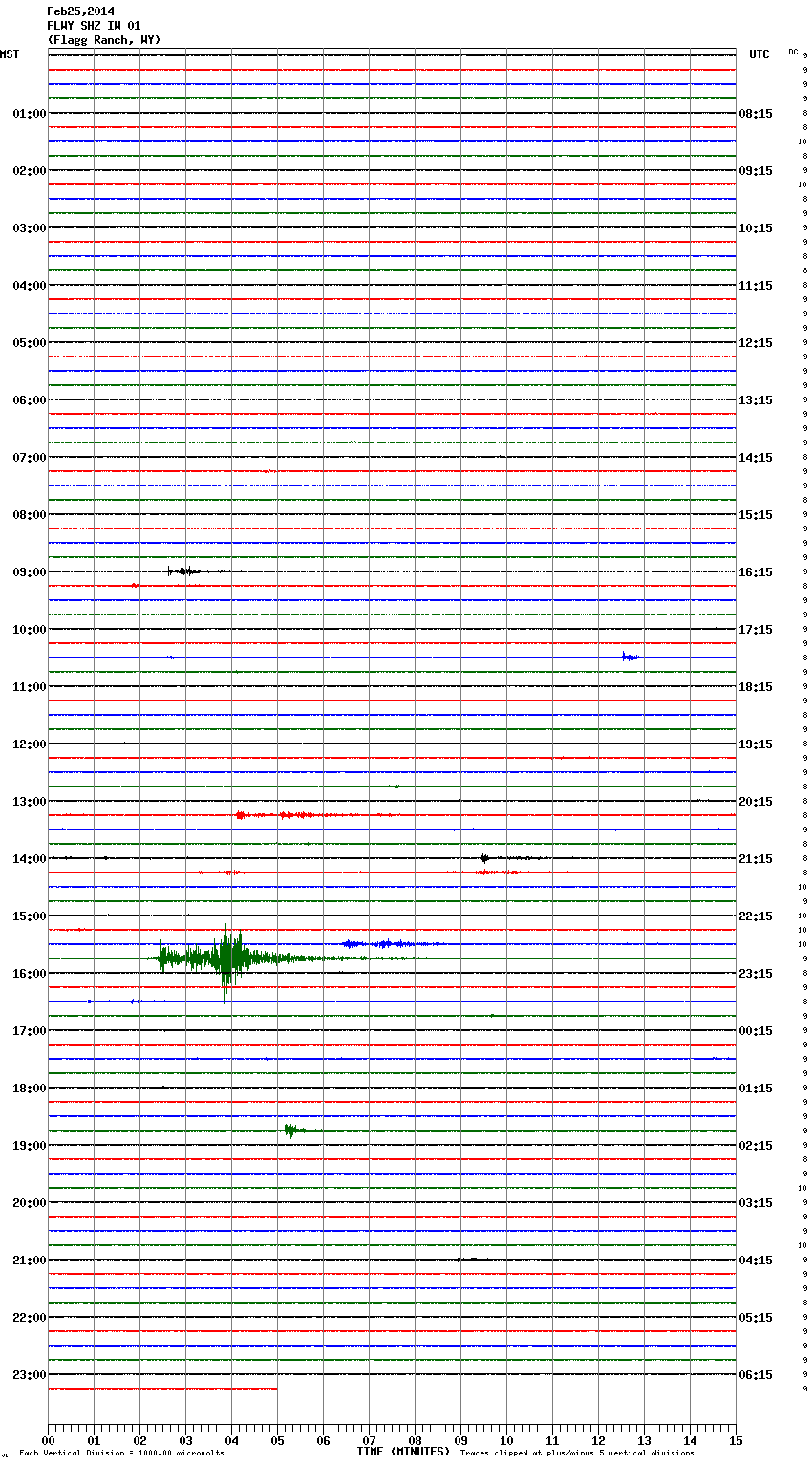Select the 16:00 MST time label

point(29,974)
